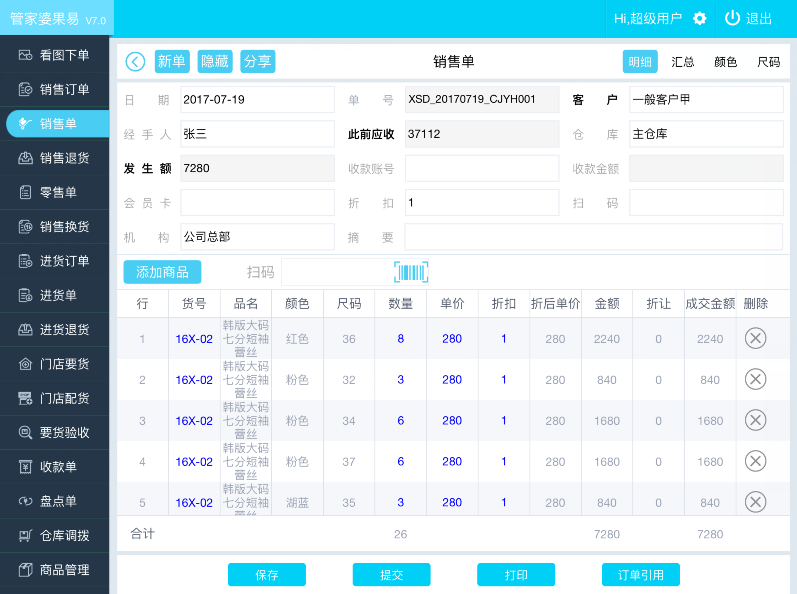797x594 pixels.
Task: Click the 数量 column header
Action: click(401, 304)
